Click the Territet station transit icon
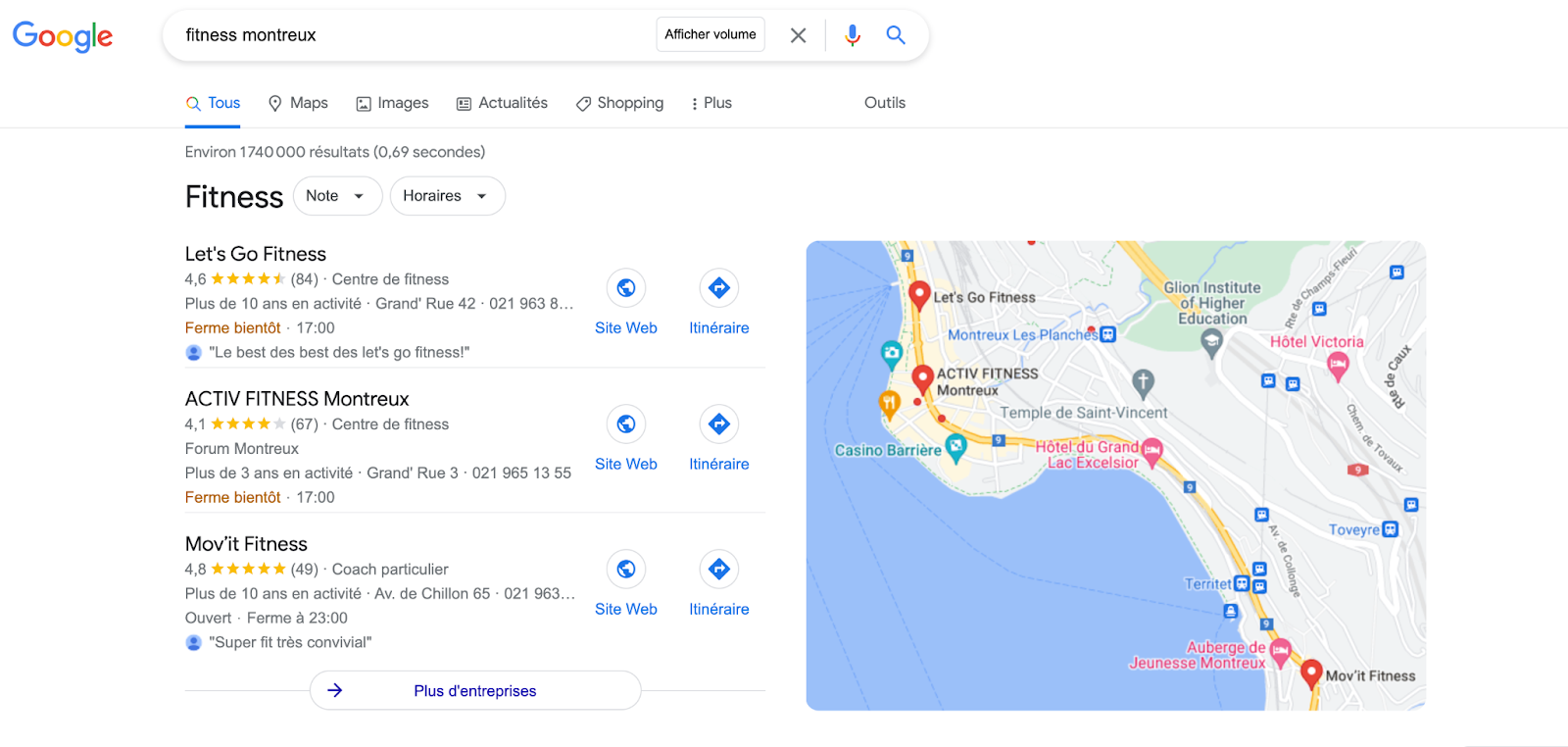 click(1242, 583)
